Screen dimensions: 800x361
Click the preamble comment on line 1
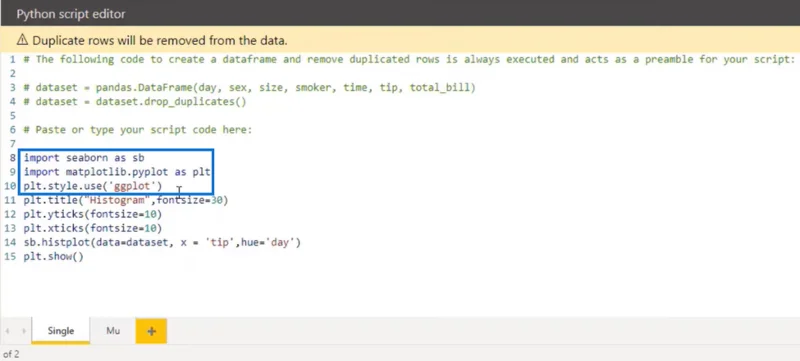pyautogui.click(x=409, y=59)
